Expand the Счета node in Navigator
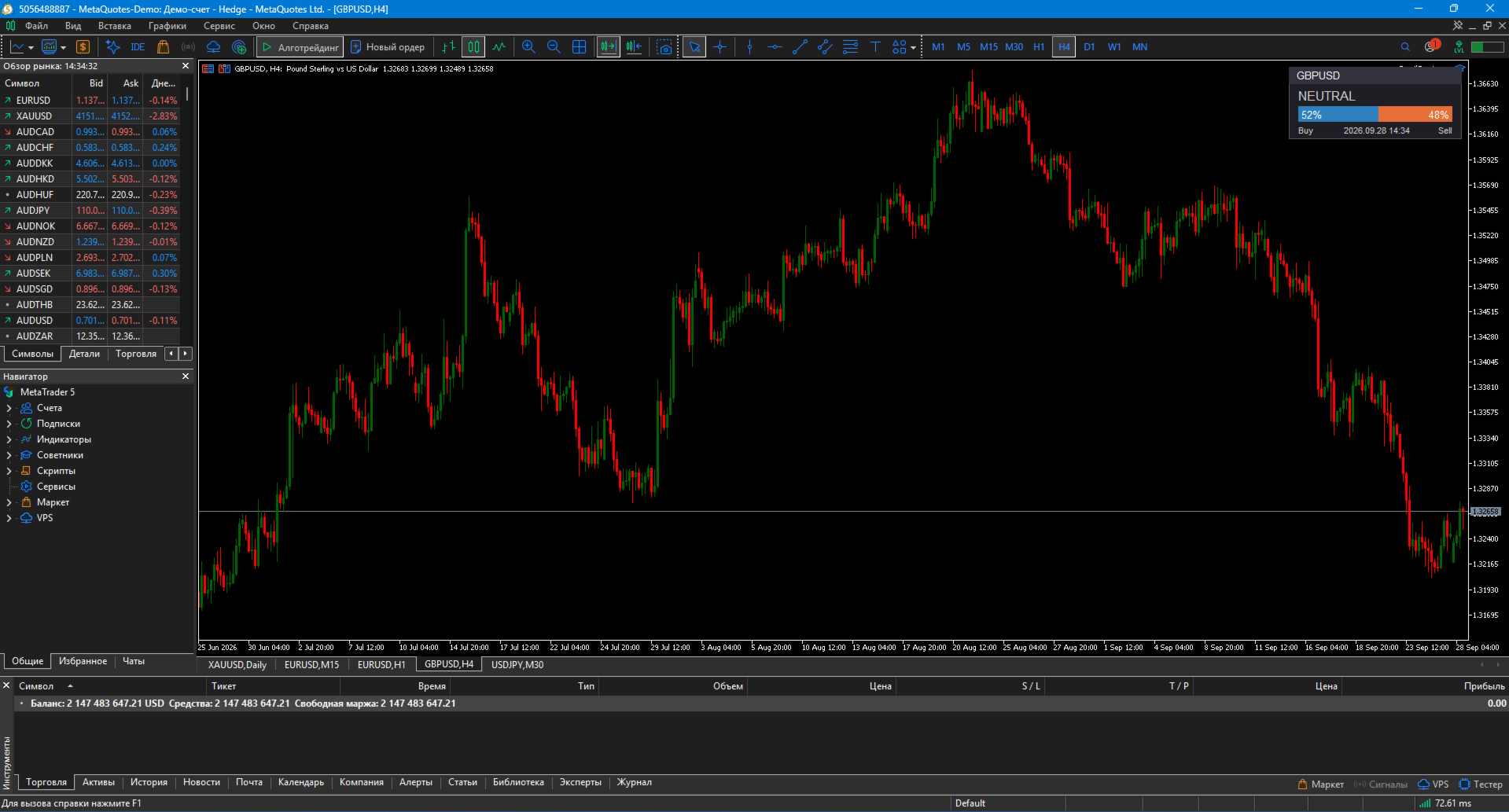Screen dimensions: 1509x812 pyautogui.click(x=9, y=408)
